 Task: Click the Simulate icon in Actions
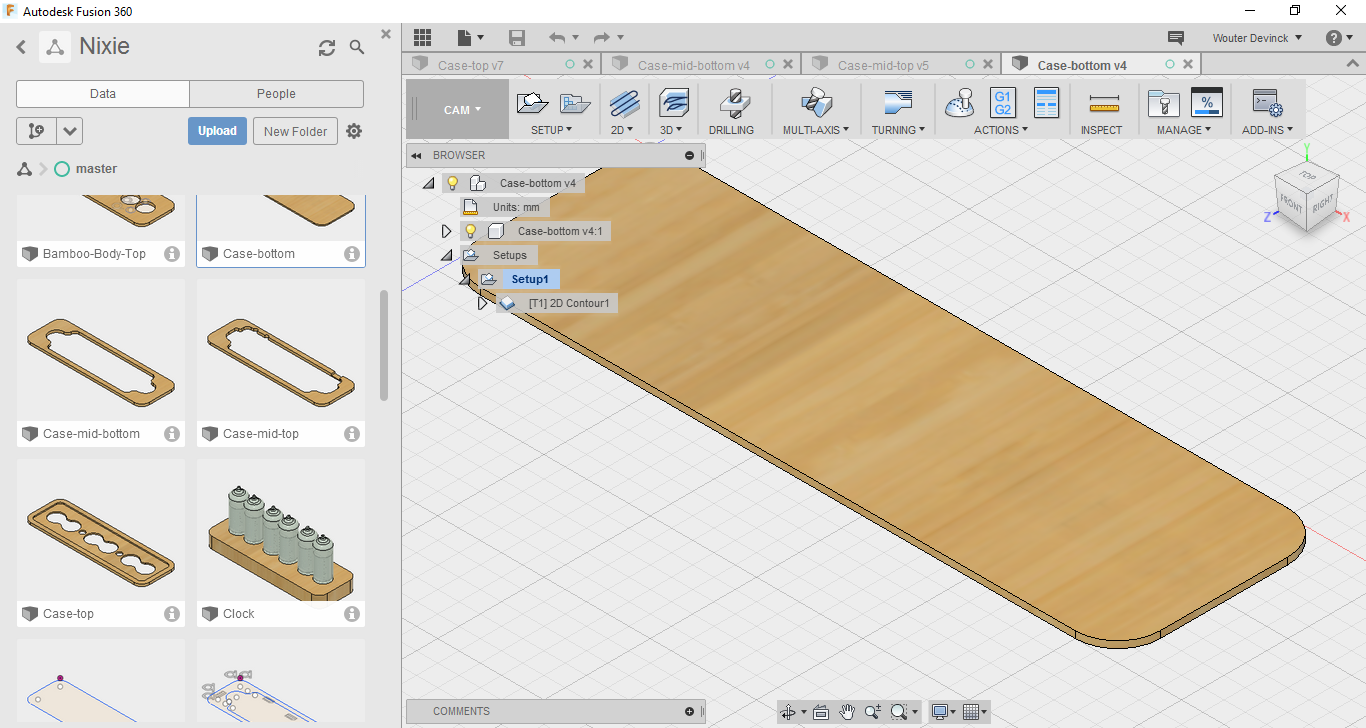961,103
